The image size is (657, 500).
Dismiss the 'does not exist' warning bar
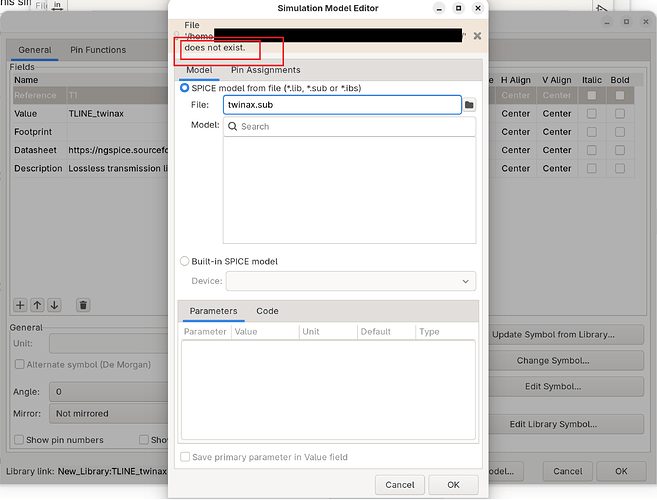[x=477, y=36]
